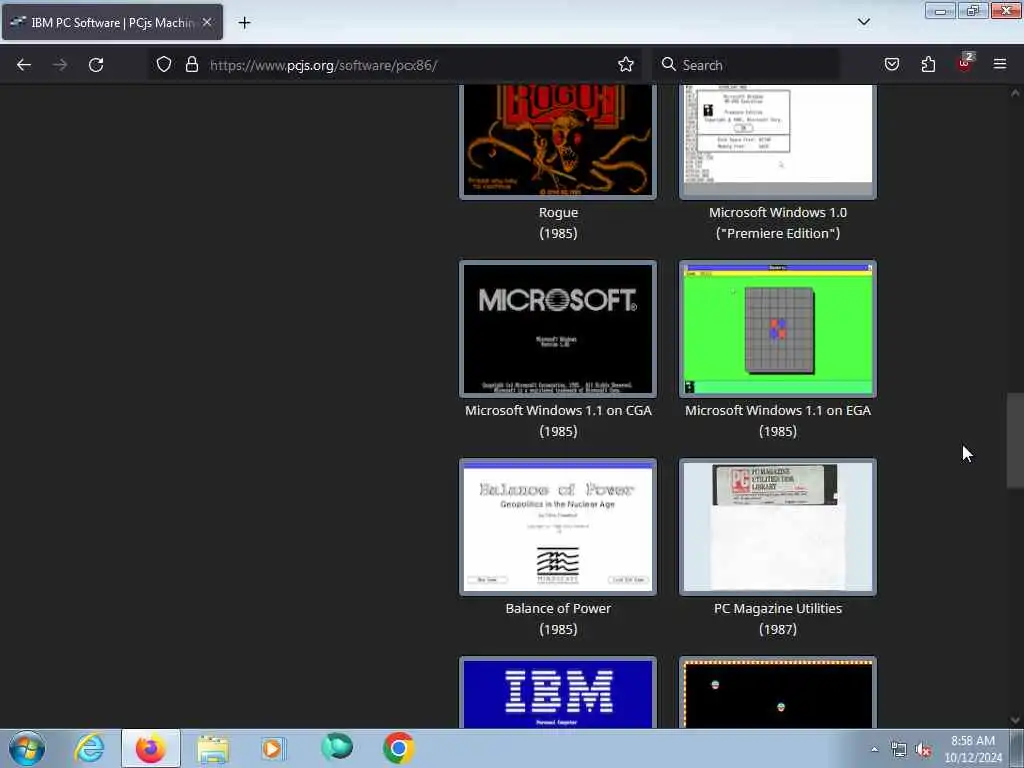Open the uBlock extension icon with badge
The image size is (1024, 768).
(x=965, y=63)
